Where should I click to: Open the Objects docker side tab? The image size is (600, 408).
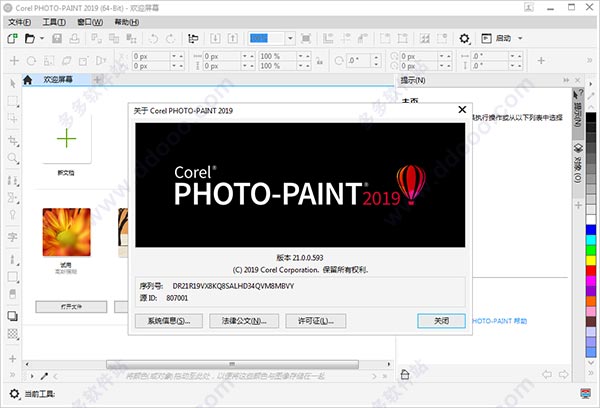(x=578, y=163)
